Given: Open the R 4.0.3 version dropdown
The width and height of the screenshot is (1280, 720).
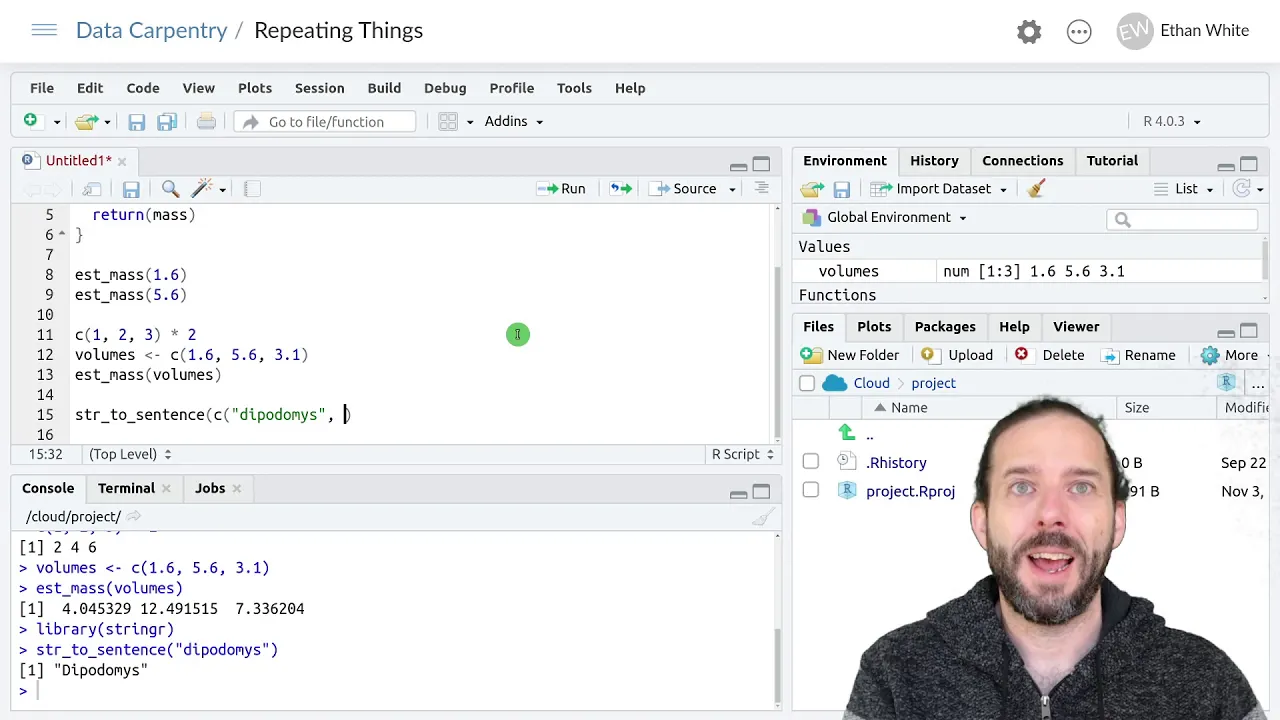Looking at the screenshot, I should click(1171, 122).
